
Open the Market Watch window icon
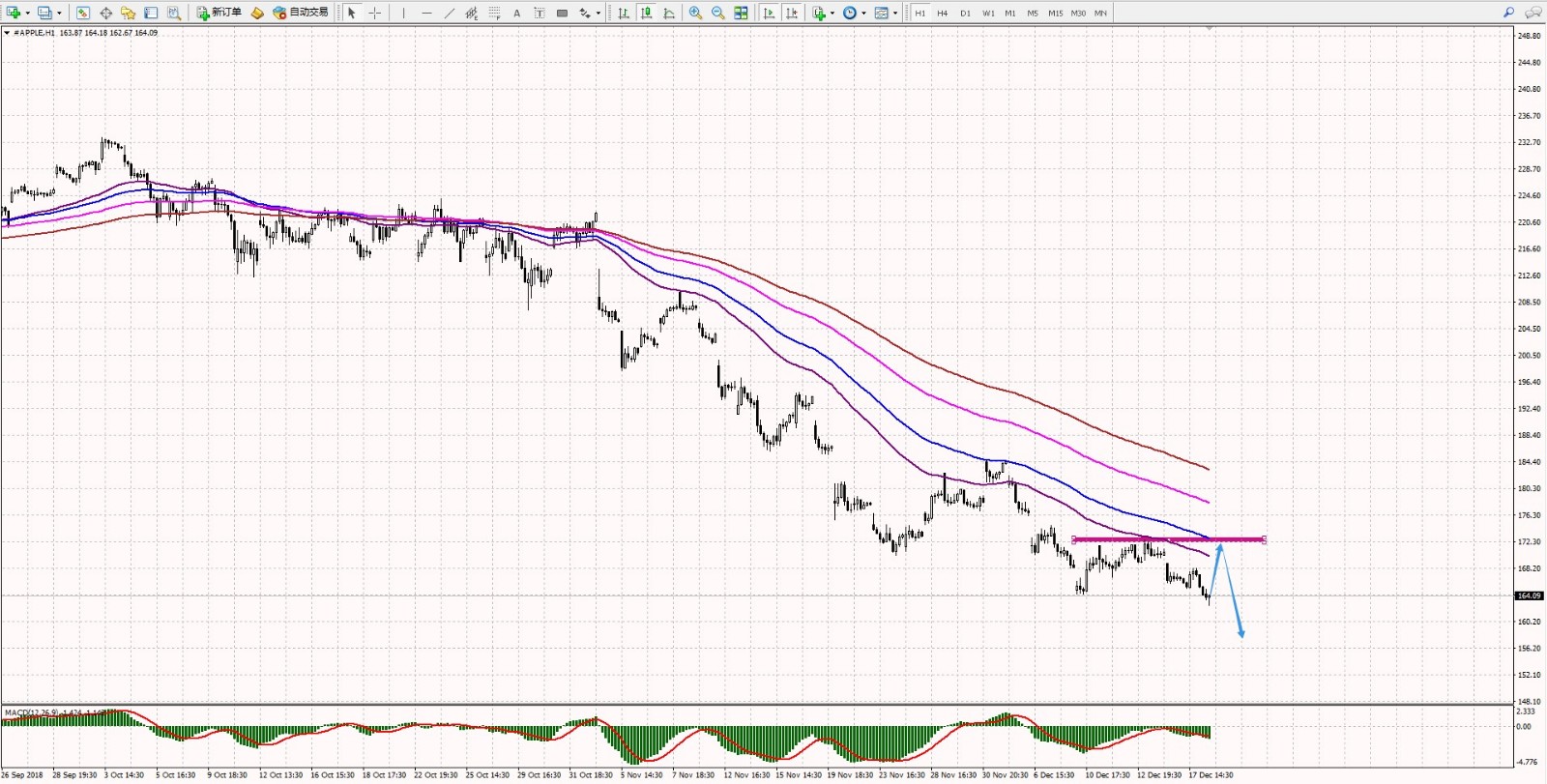tap(83, 13)
